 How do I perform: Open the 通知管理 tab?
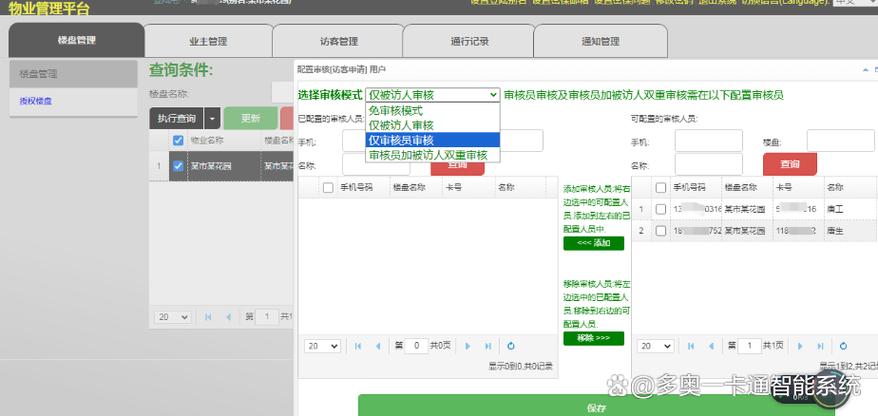600,41
